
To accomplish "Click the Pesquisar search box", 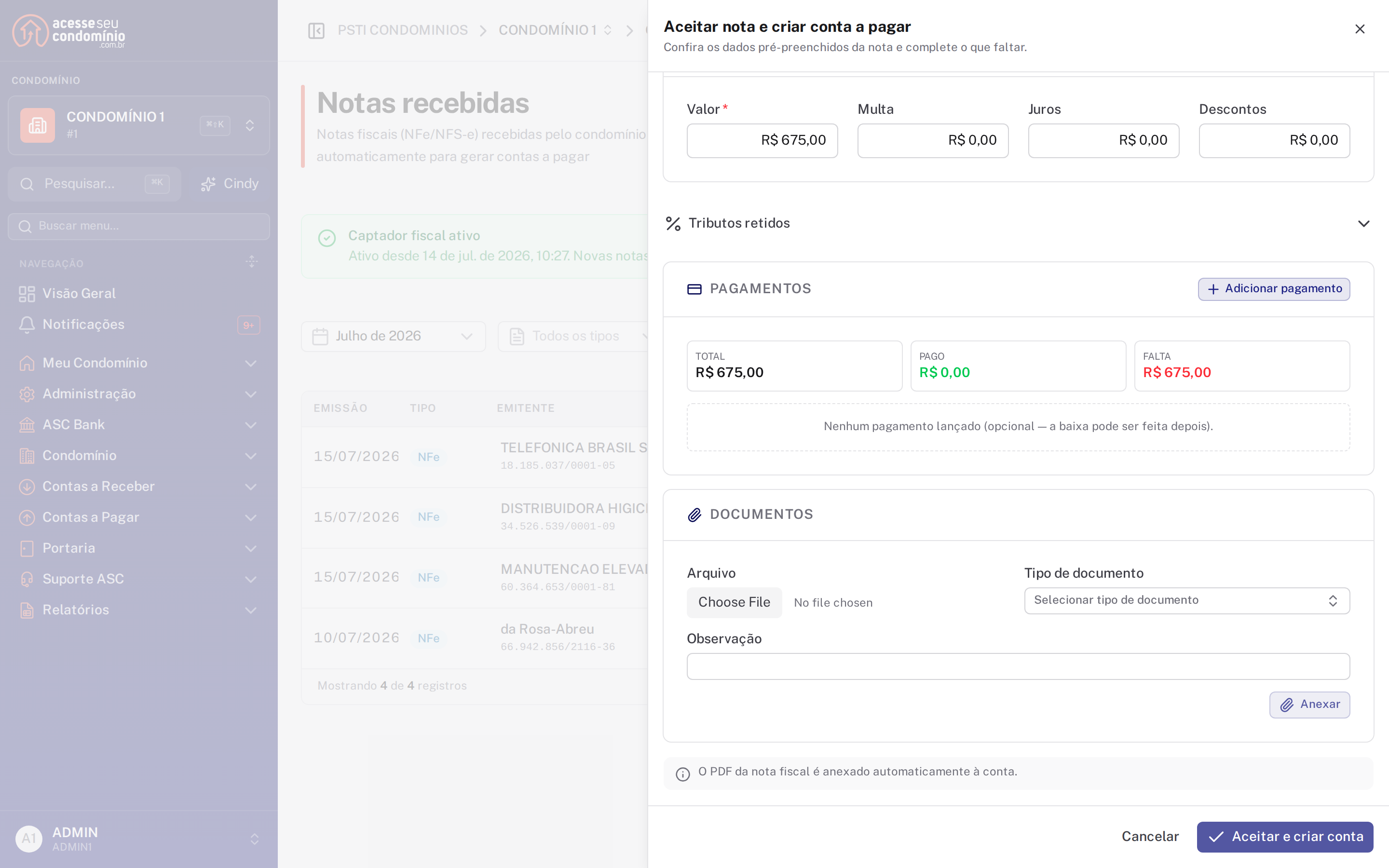I will click(x=94, y=184).
